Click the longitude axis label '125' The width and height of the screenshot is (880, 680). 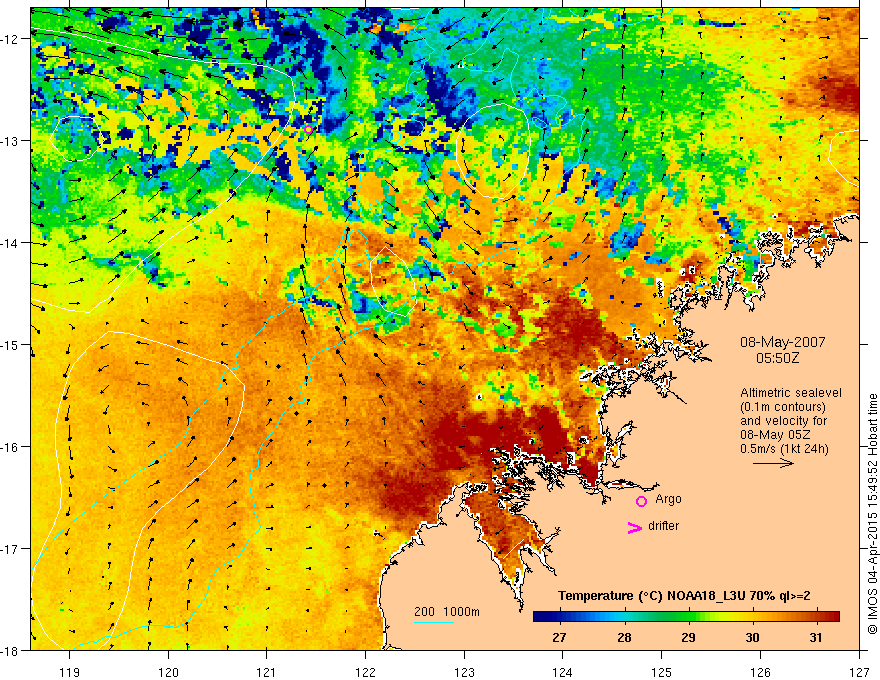(x=662, y=672)
